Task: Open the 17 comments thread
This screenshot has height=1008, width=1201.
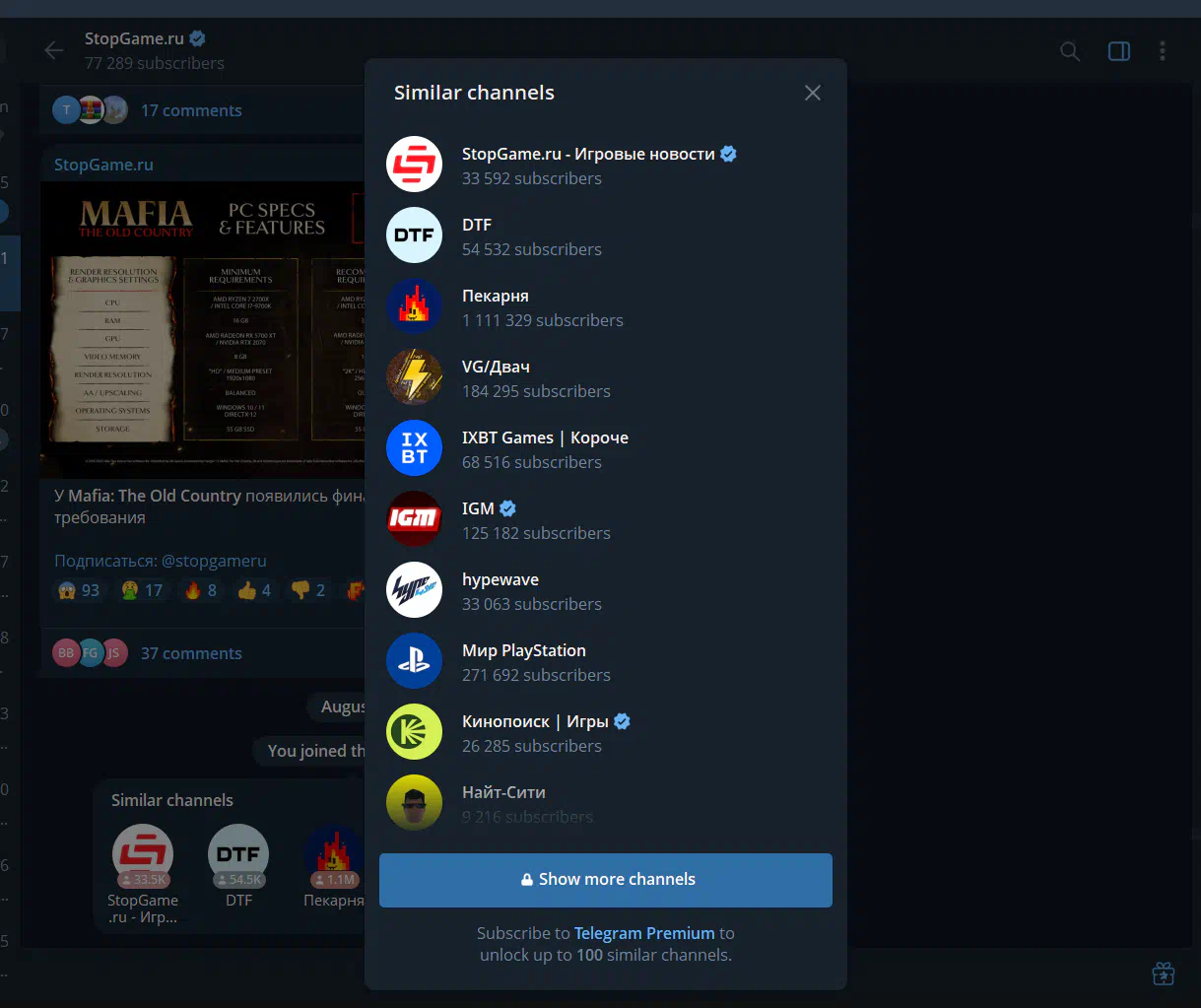Action: coord(191,110)
